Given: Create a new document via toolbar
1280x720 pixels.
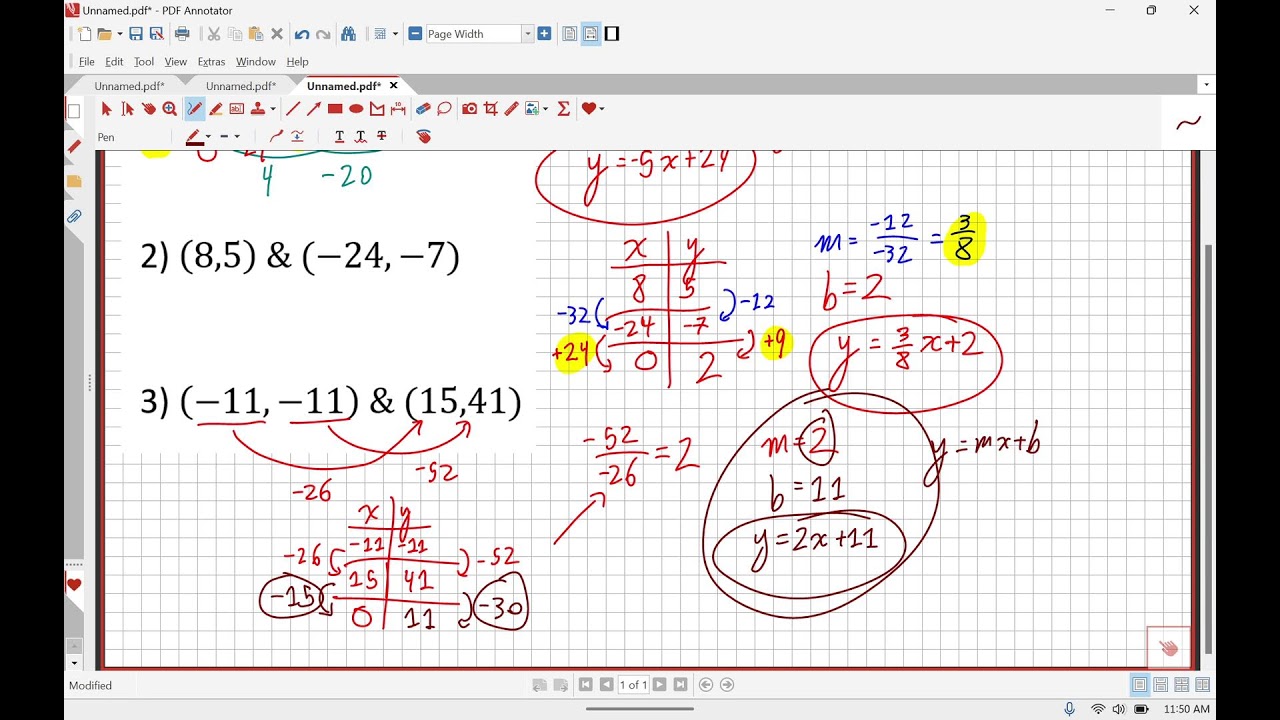Looking at the screenshot, I should pyautogui.click(x=84, y=34).
